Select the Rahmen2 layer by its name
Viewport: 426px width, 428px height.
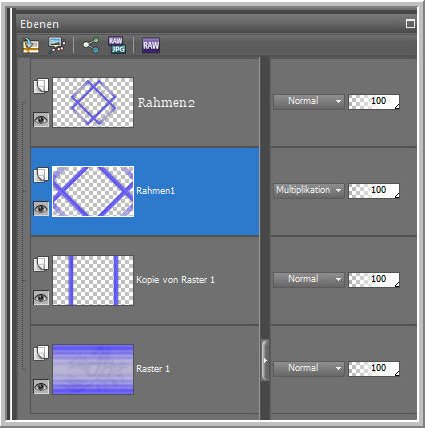click(166, 102)
